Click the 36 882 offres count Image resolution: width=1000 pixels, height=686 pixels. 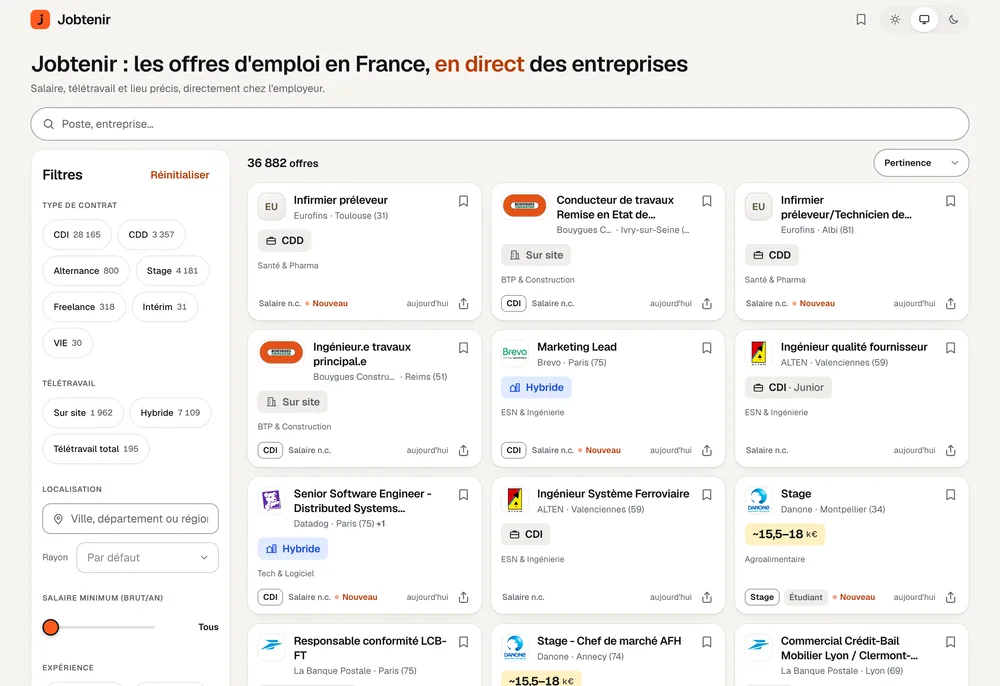(x=283, y=163)
